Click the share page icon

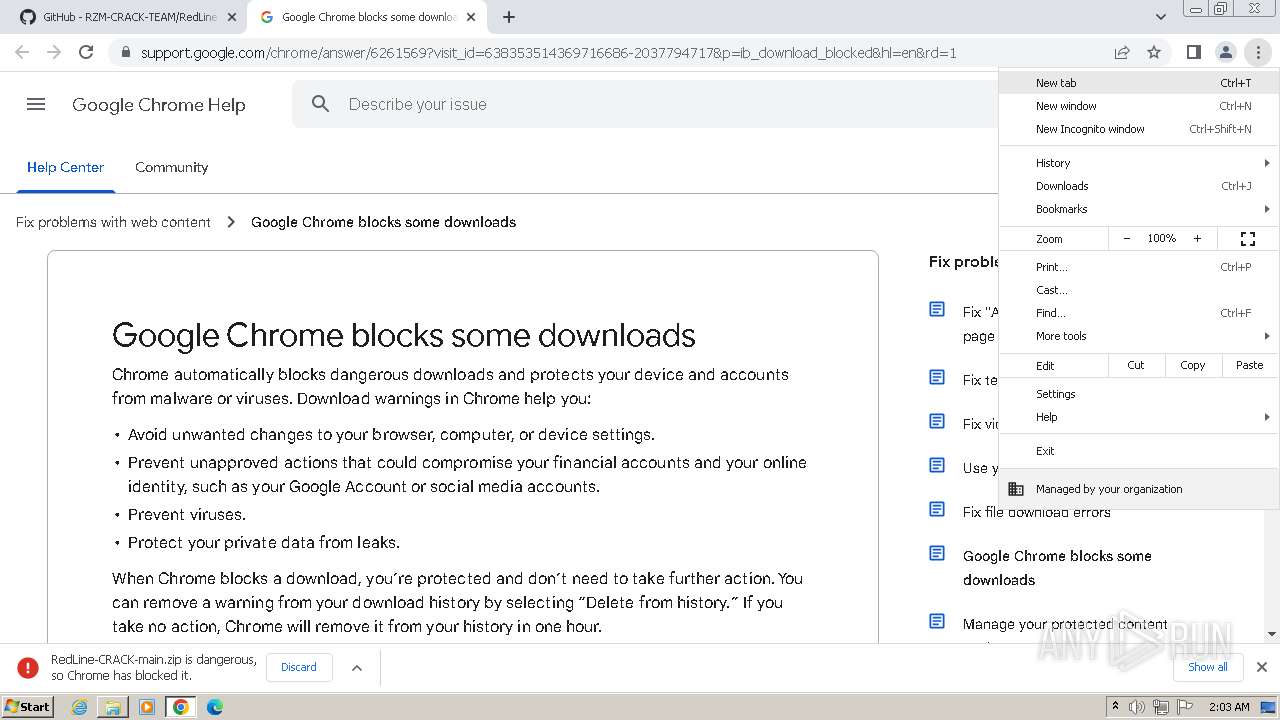pyautogui.click(x=1122, y=52)
